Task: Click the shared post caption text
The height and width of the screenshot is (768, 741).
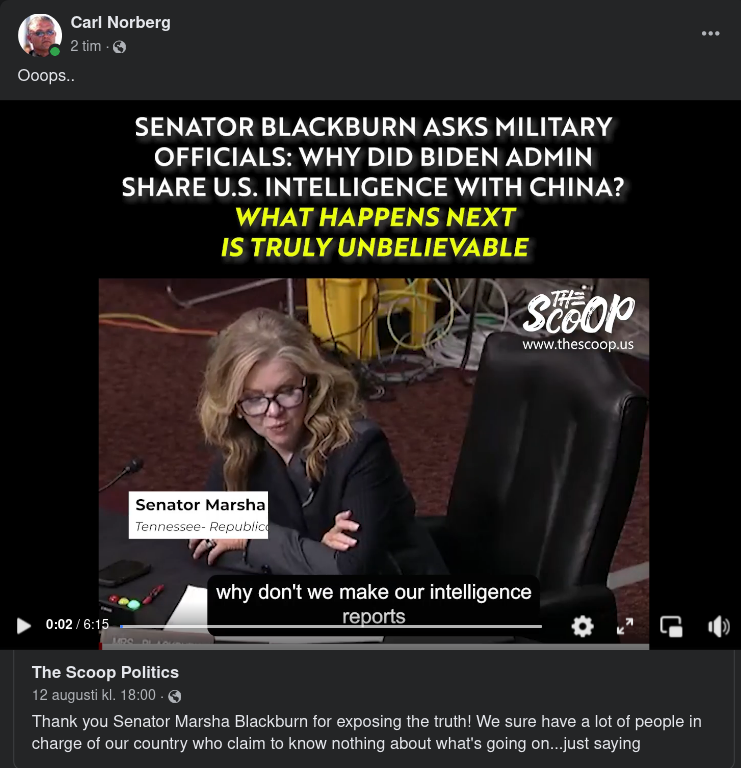Action: click(x=366, y=732)
